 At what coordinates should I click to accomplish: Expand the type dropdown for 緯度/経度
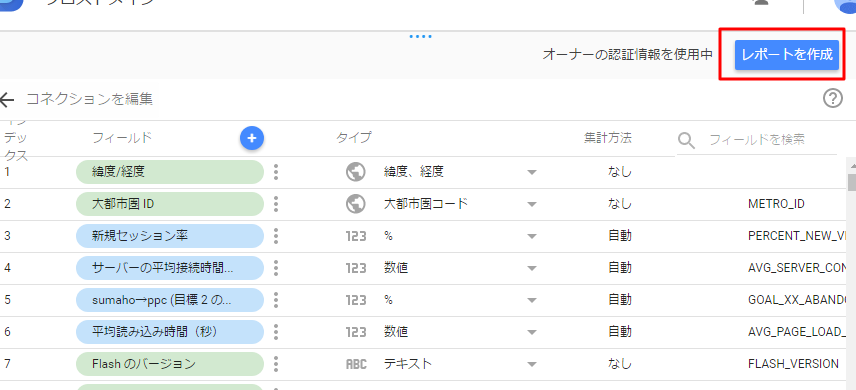pyautogui.click(x=532, y=173)
